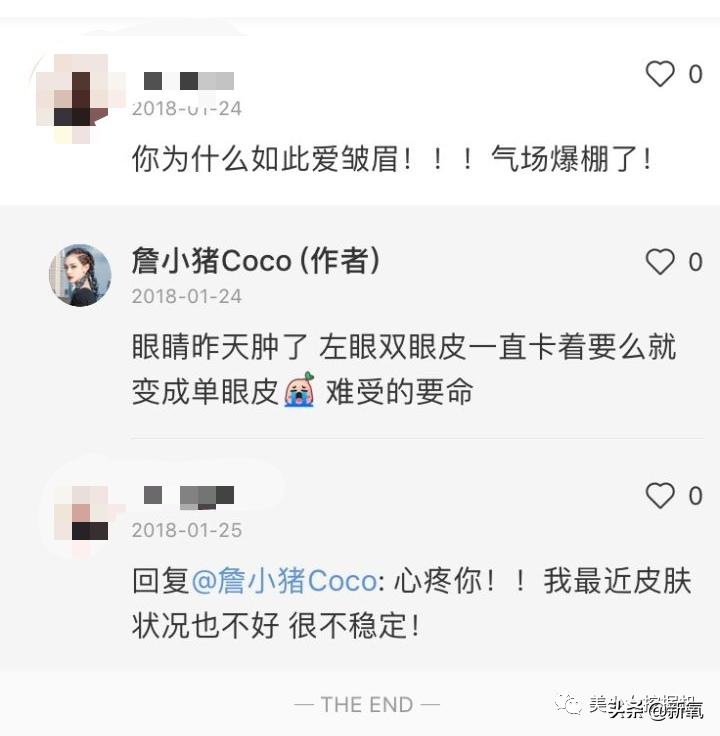Follow the blue @詹小猪Coco mention link

(284, 581)
